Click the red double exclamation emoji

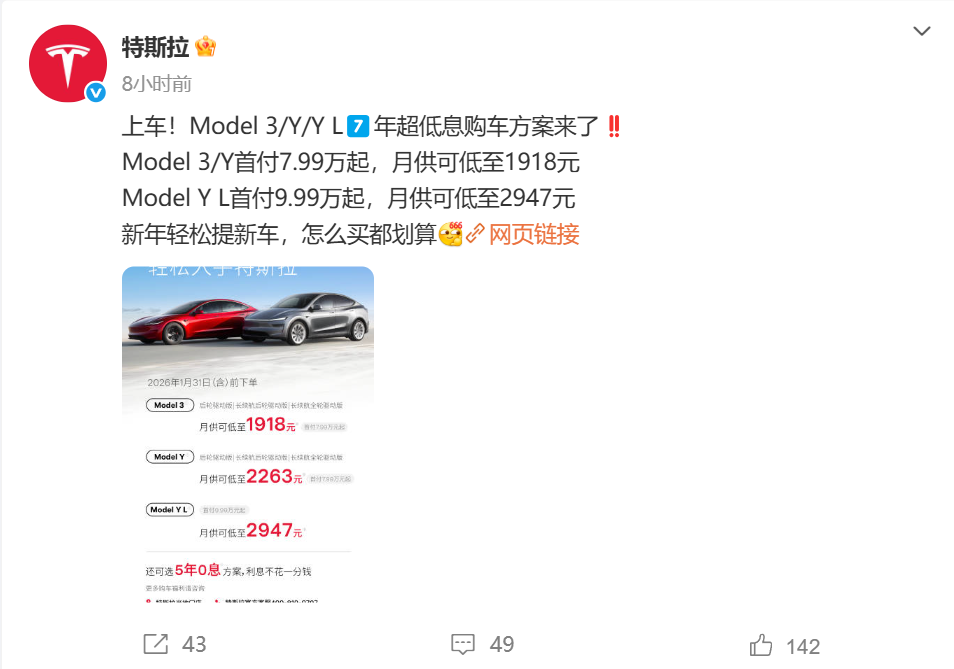coord(614,127)
